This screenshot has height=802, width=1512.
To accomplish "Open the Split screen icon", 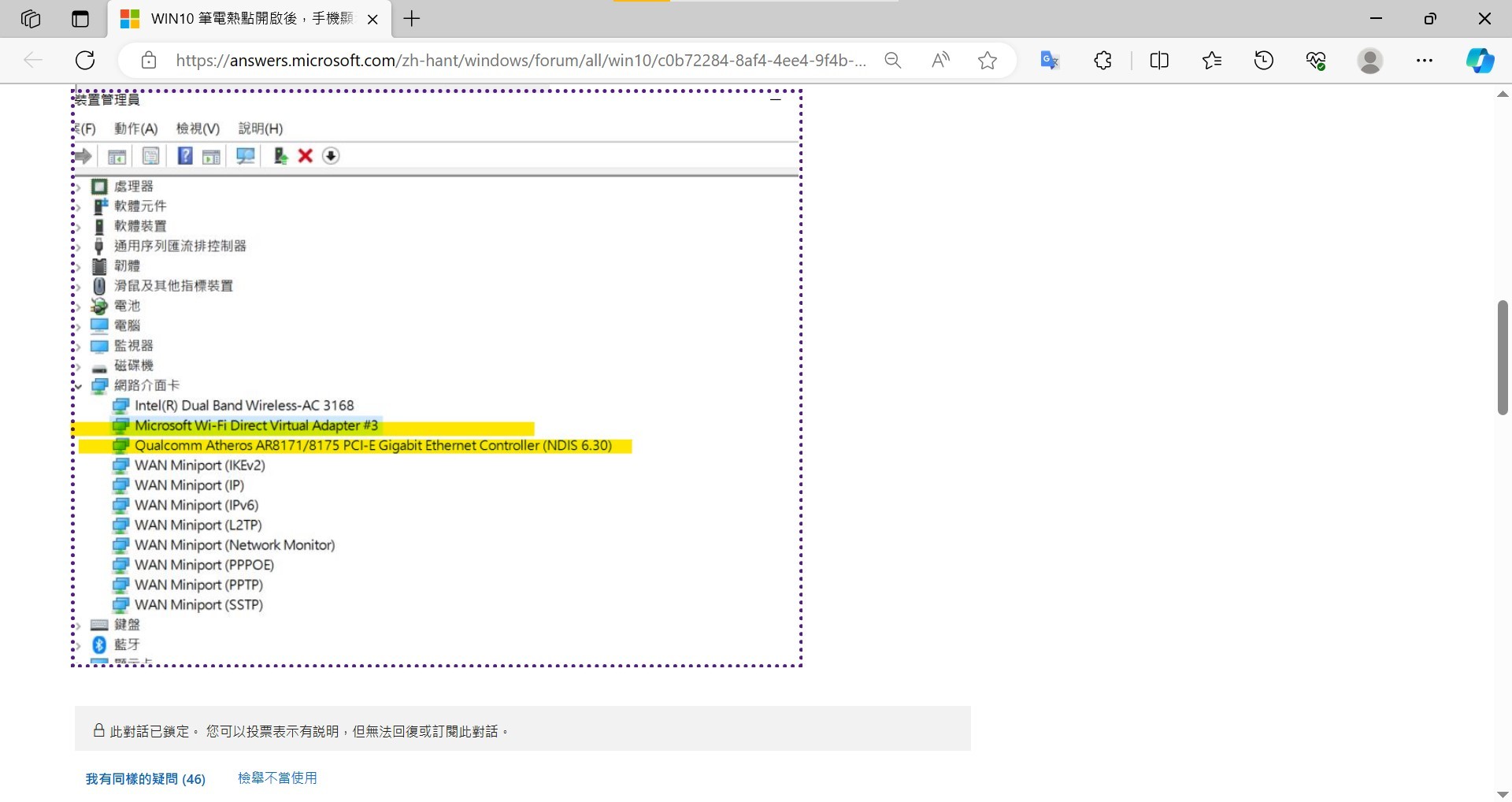I will (x=1159, y=60).
